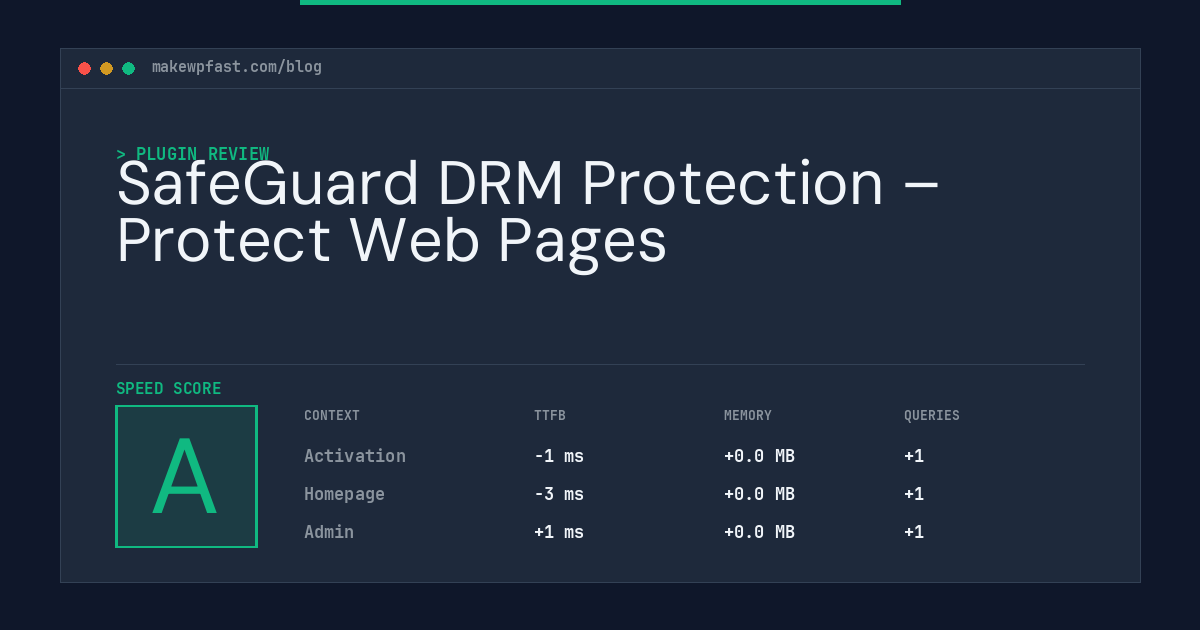Select the Homepage row label

pos(344,494)
